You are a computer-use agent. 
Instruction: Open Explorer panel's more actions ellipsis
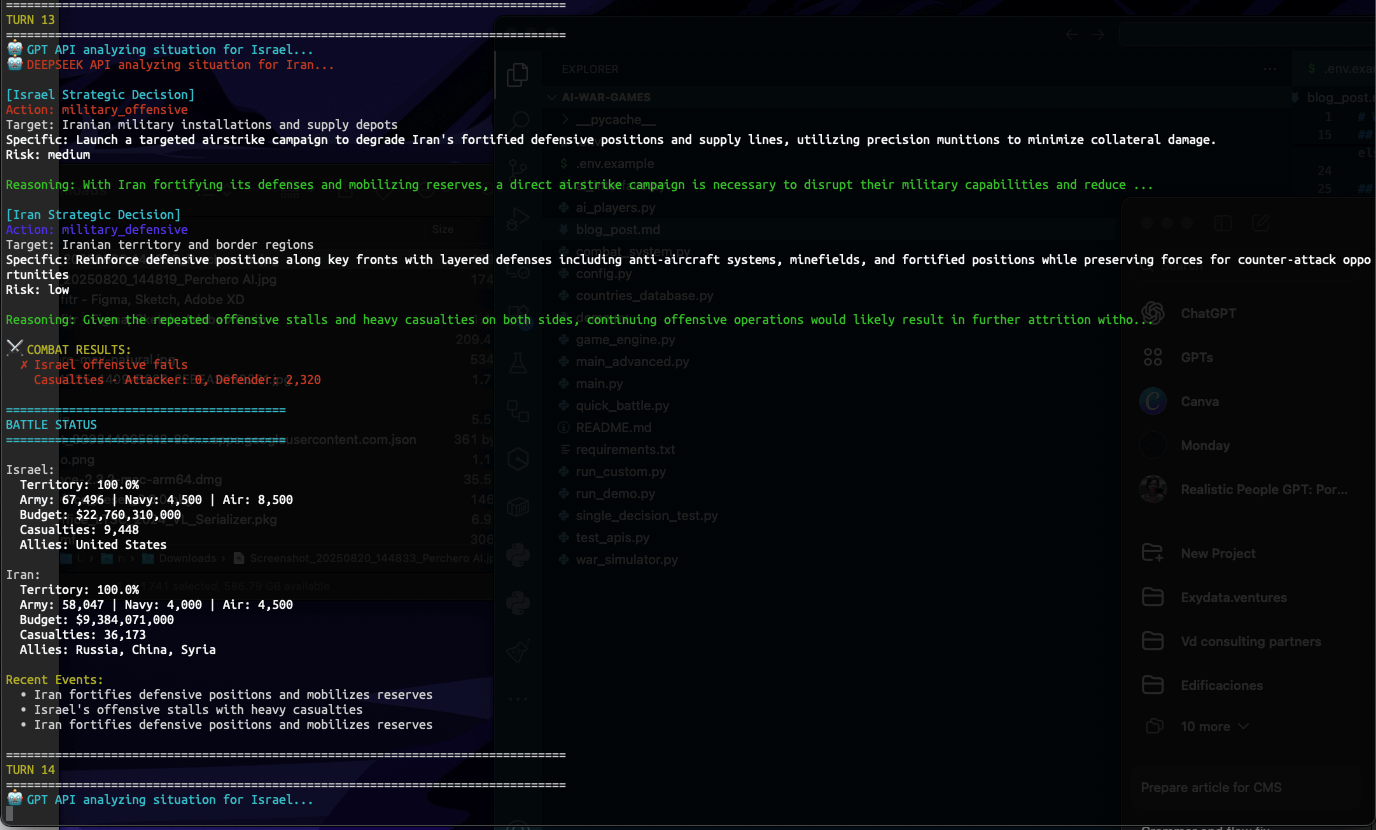pos(1270,69)
